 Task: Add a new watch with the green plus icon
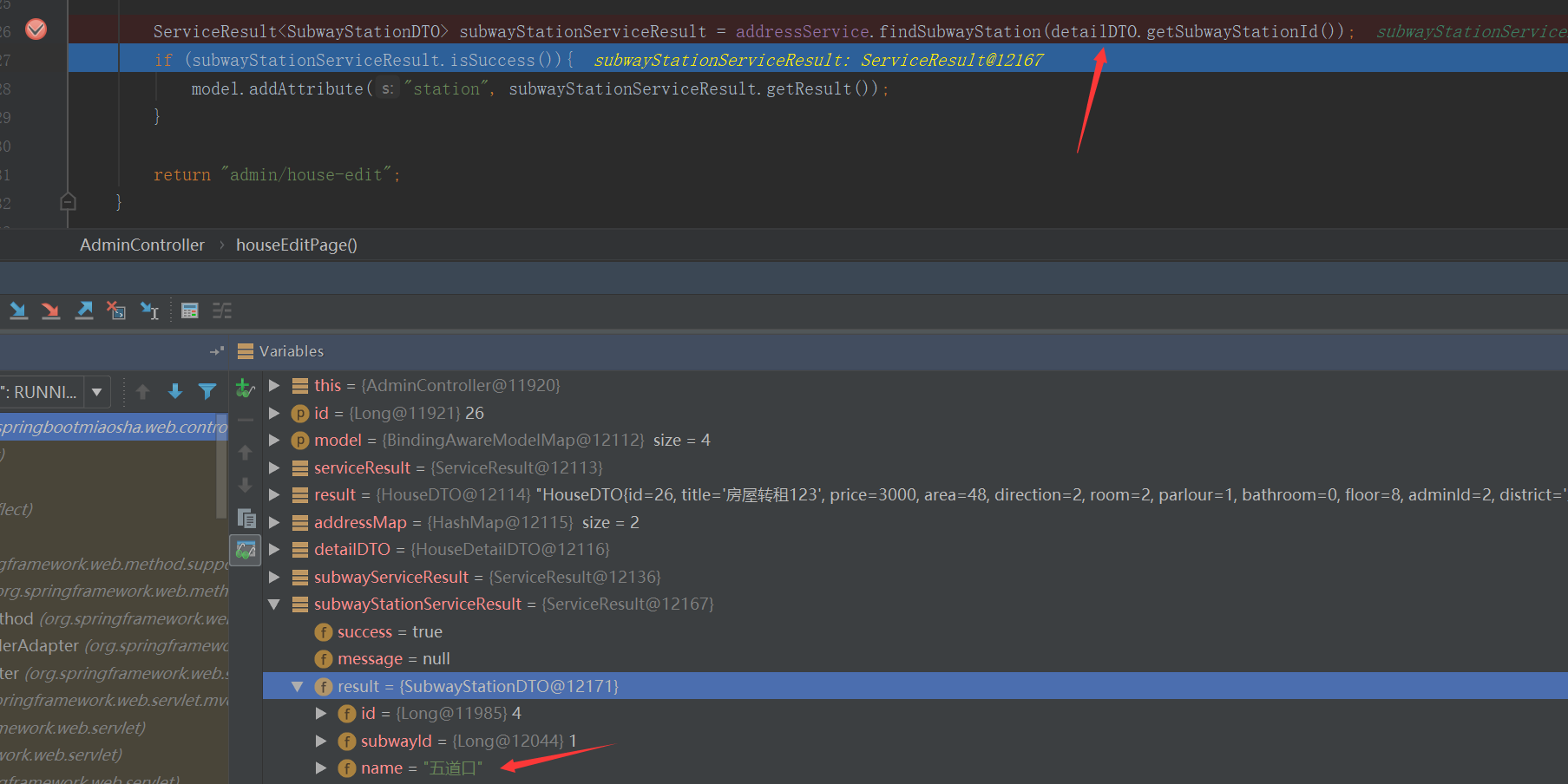(x=245, y=388)
